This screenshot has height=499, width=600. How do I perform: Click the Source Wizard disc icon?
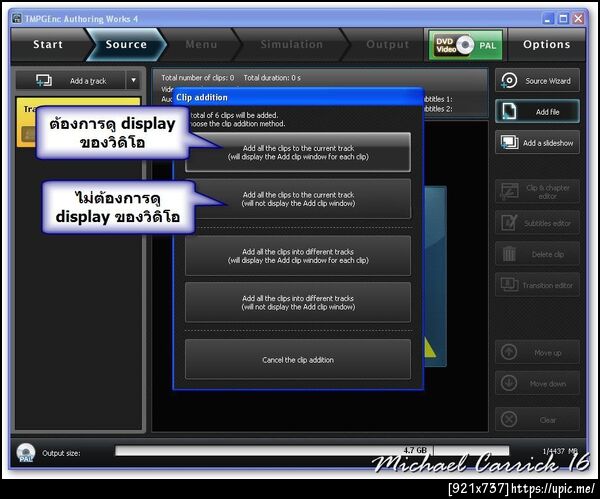pyautogui.click(x=509, y=81)
